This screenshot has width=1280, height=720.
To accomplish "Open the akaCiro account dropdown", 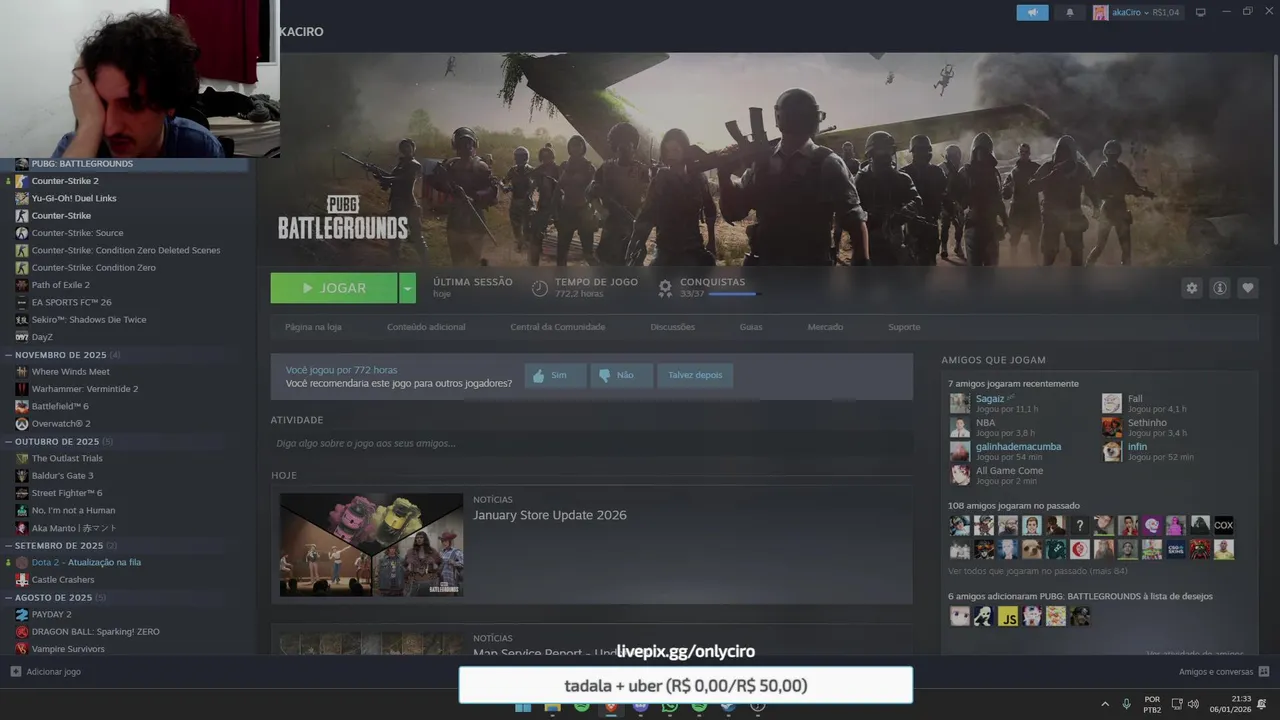I will 1136,12.
